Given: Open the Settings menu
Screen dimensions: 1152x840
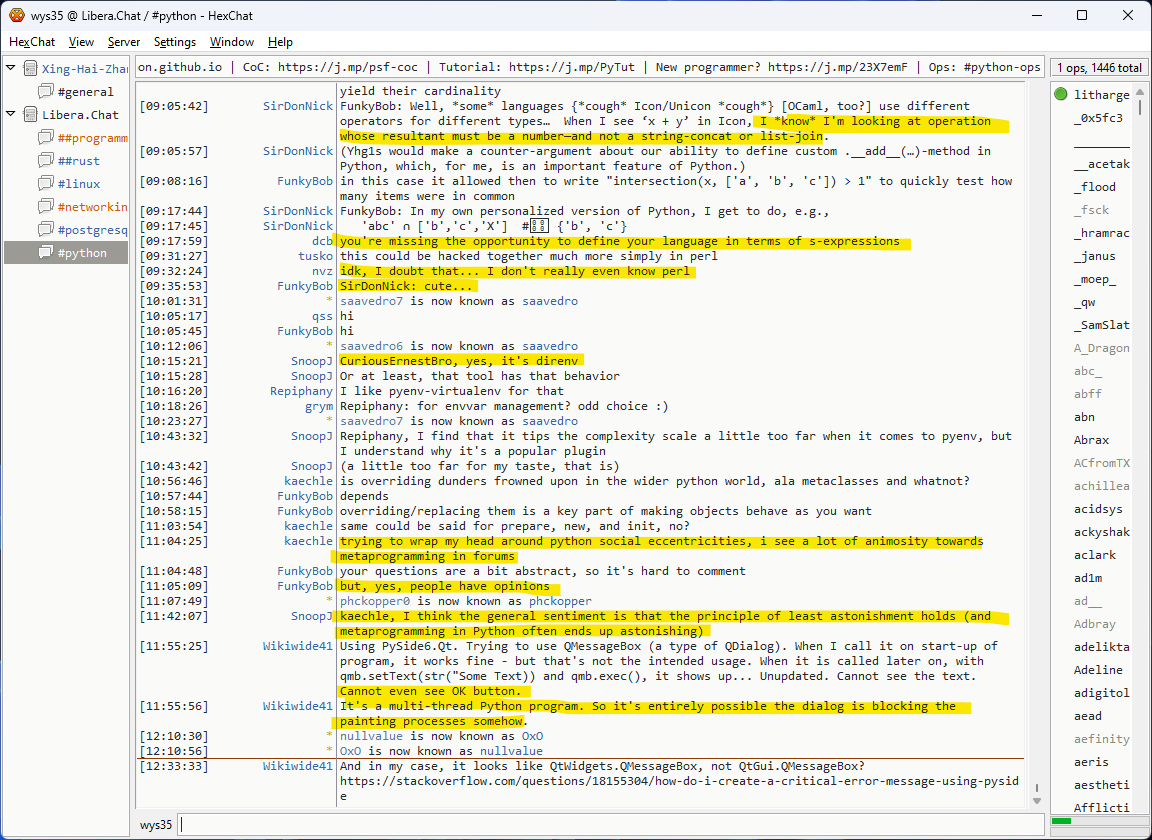Looking at the screenshot, I should click(175, 42).
